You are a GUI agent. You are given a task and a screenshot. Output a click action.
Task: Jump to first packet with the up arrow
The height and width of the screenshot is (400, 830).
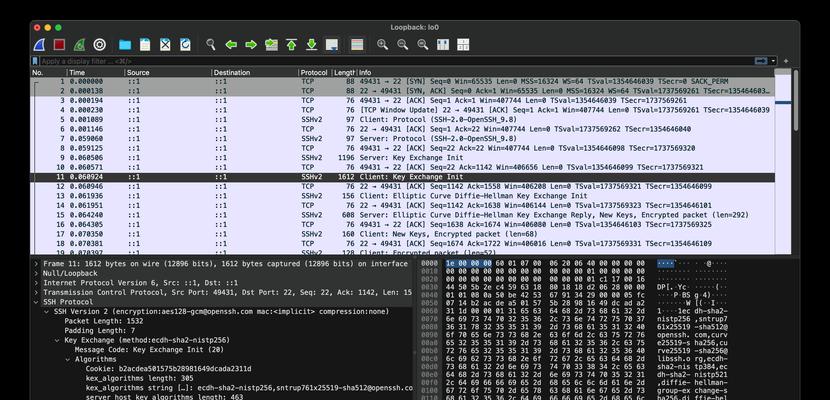(291, 45)
